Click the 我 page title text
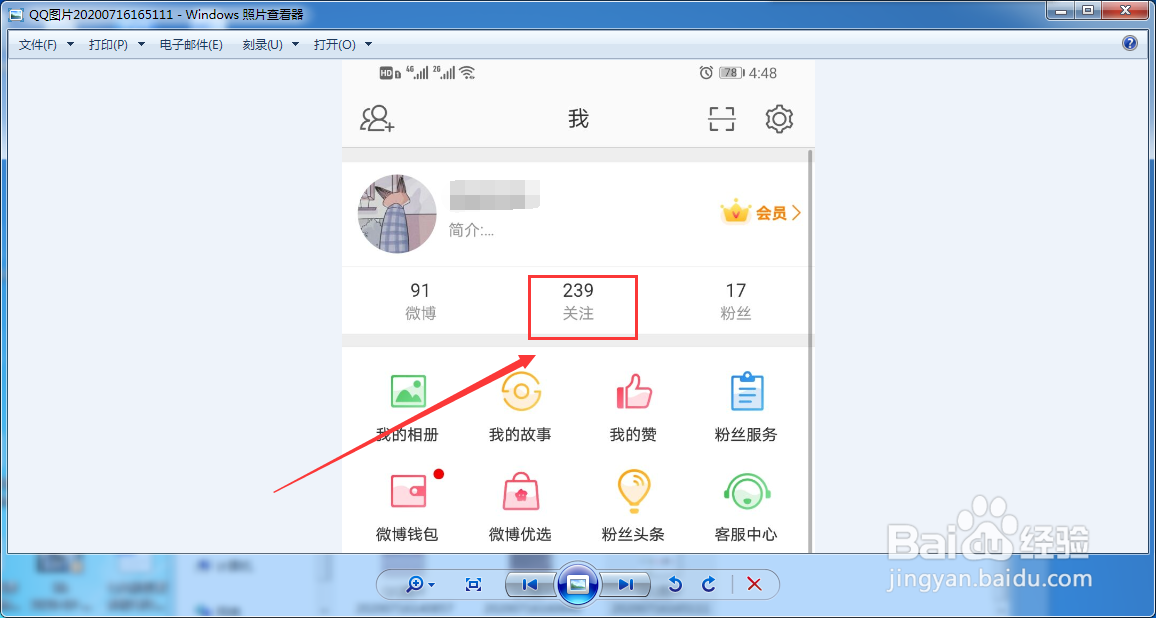 click(x=578, y=119)
